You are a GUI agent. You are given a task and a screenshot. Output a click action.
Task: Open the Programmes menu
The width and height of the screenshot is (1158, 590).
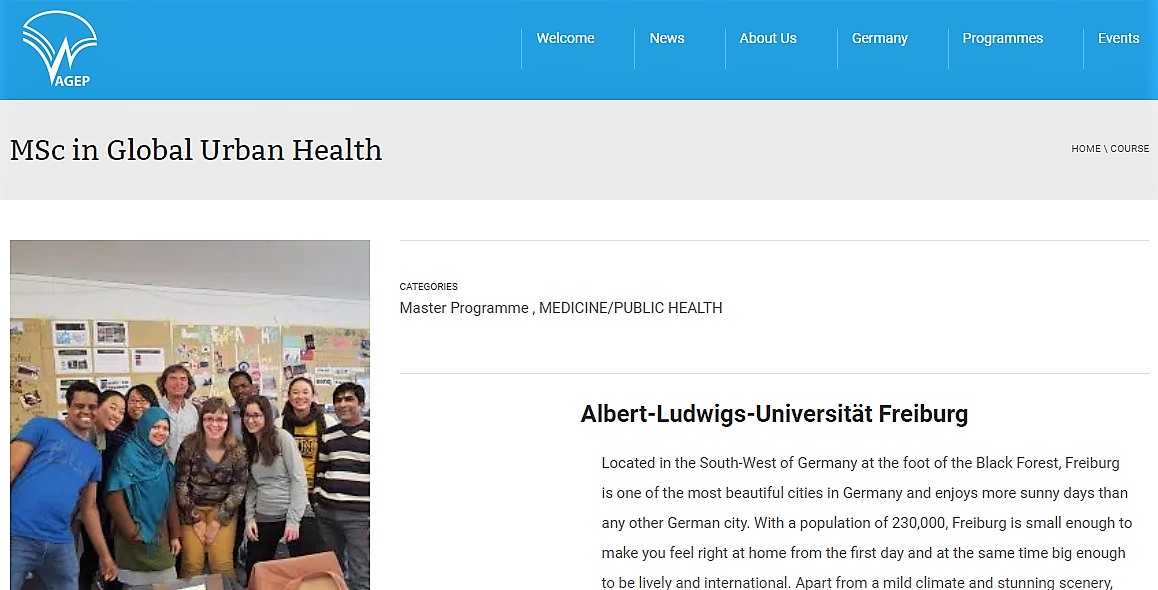(x=1003, y=38)
